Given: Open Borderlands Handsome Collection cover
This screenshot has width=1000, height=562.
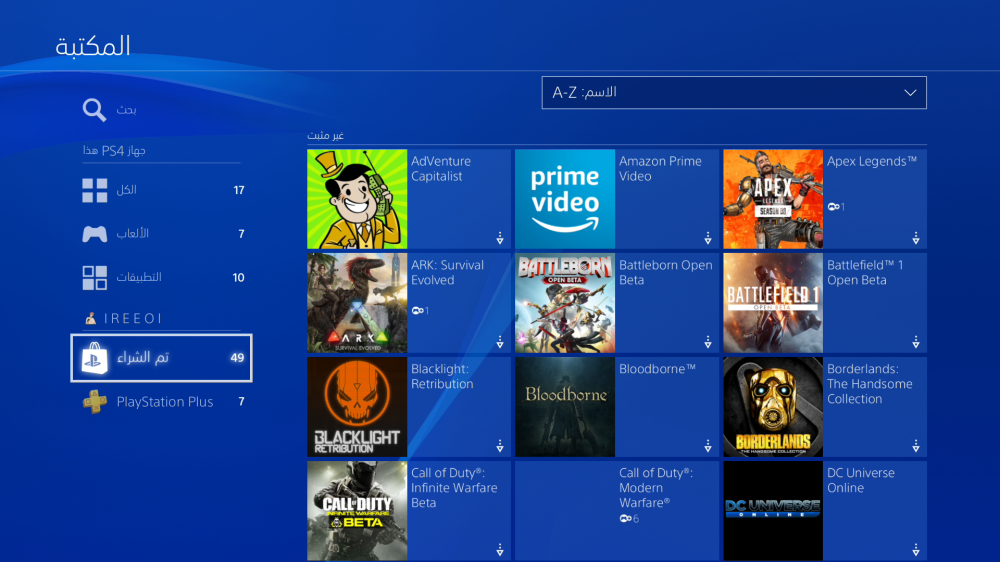Looking at the screenshot, I should coord(773,407).
